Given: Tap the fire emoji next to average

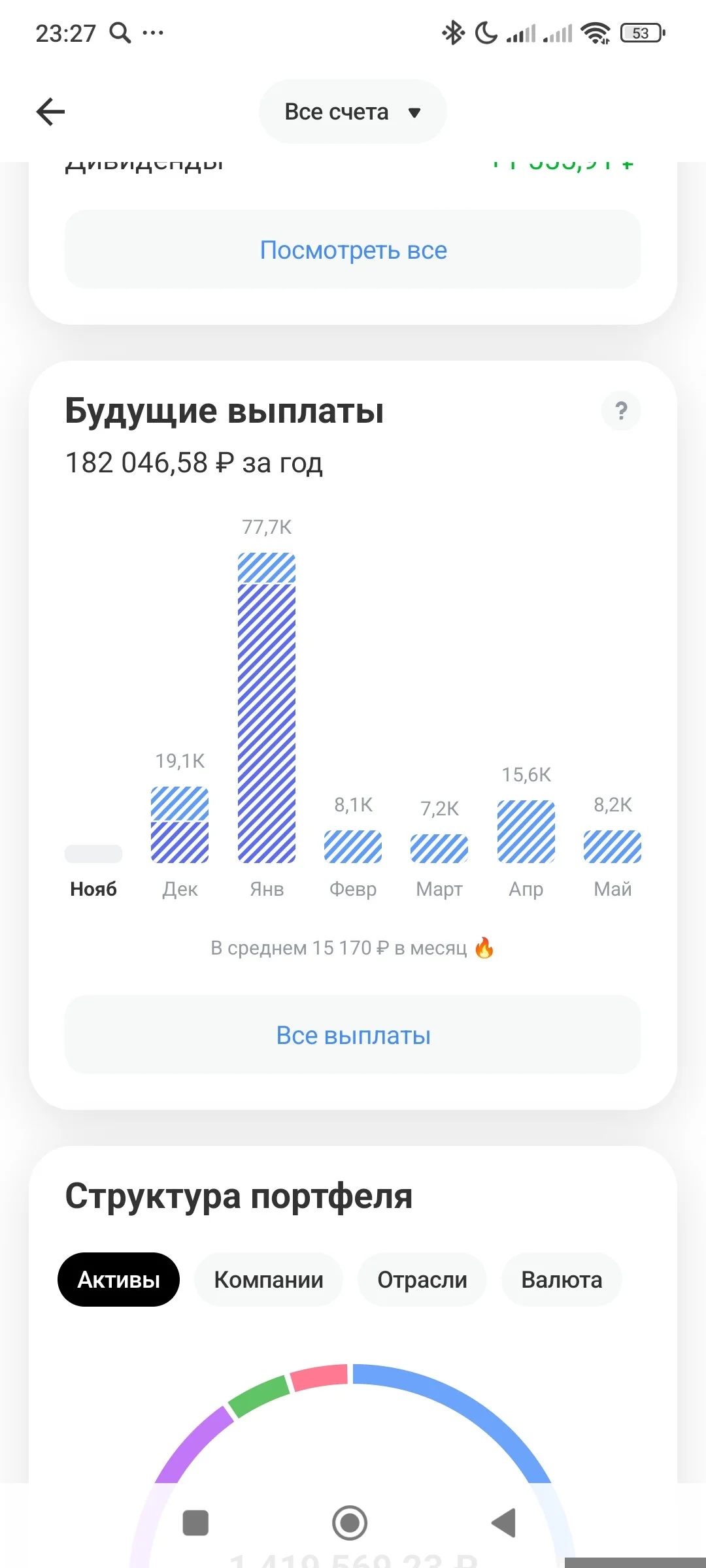Looking at the screenshot, I should coord(484,947).
